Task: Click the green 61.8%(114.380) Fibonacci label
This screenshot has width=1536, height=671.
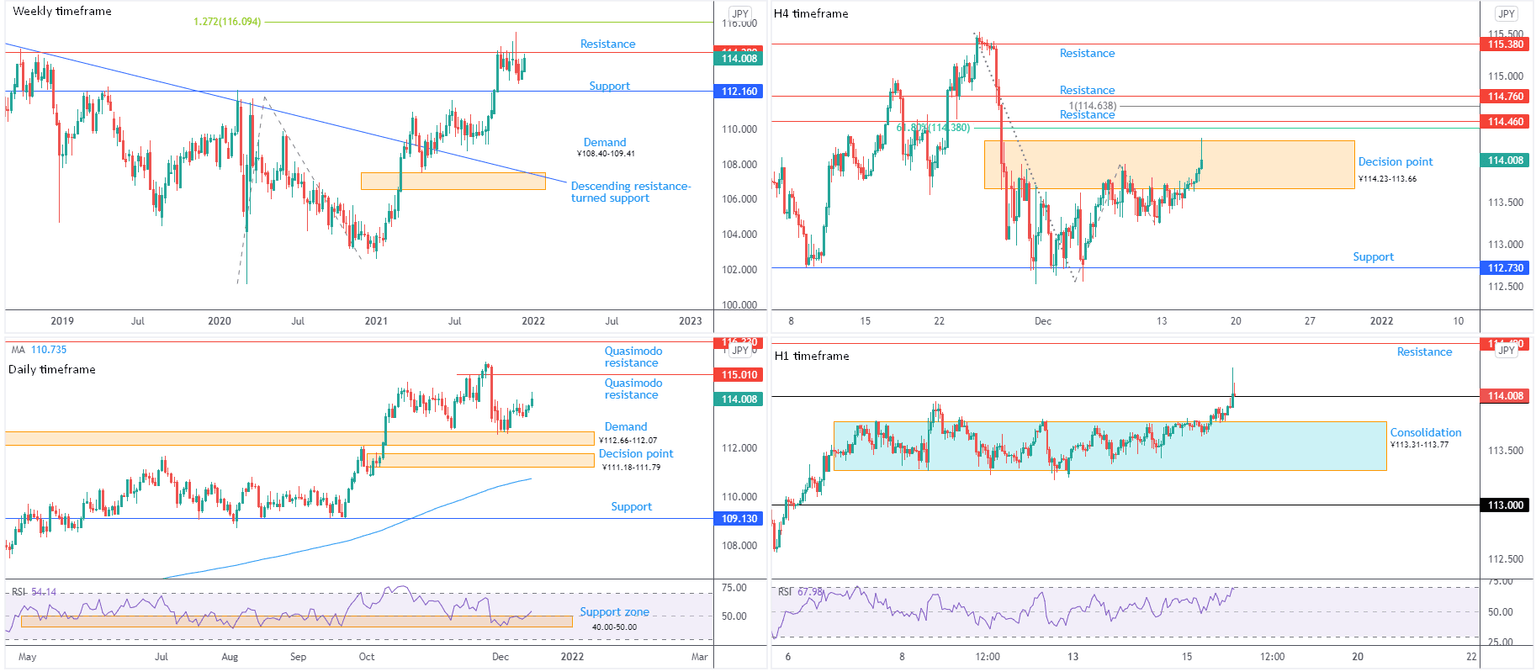Action: click(x=934, y=127)
